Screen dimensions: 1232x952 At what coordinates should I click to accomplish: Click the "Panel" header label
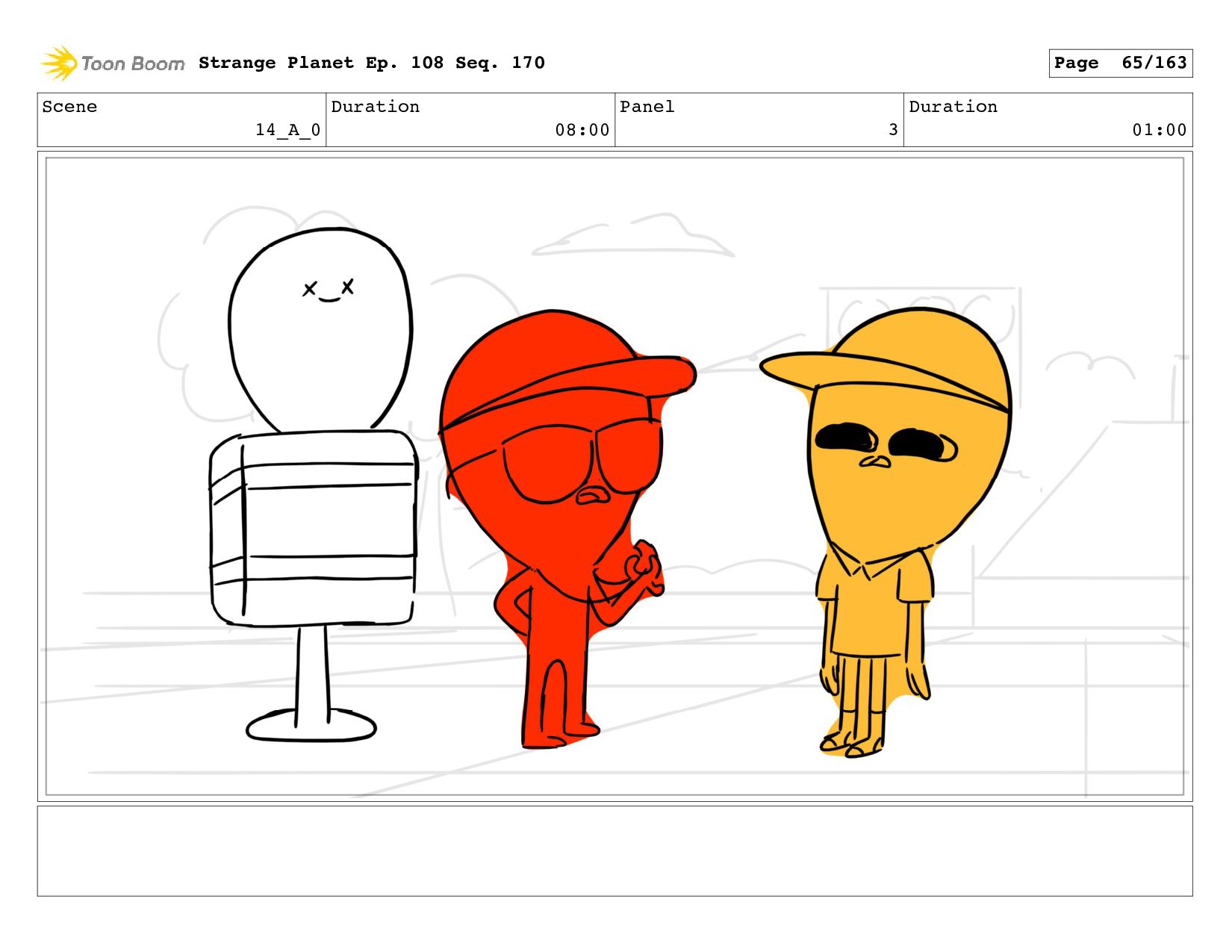click(647, 107)
